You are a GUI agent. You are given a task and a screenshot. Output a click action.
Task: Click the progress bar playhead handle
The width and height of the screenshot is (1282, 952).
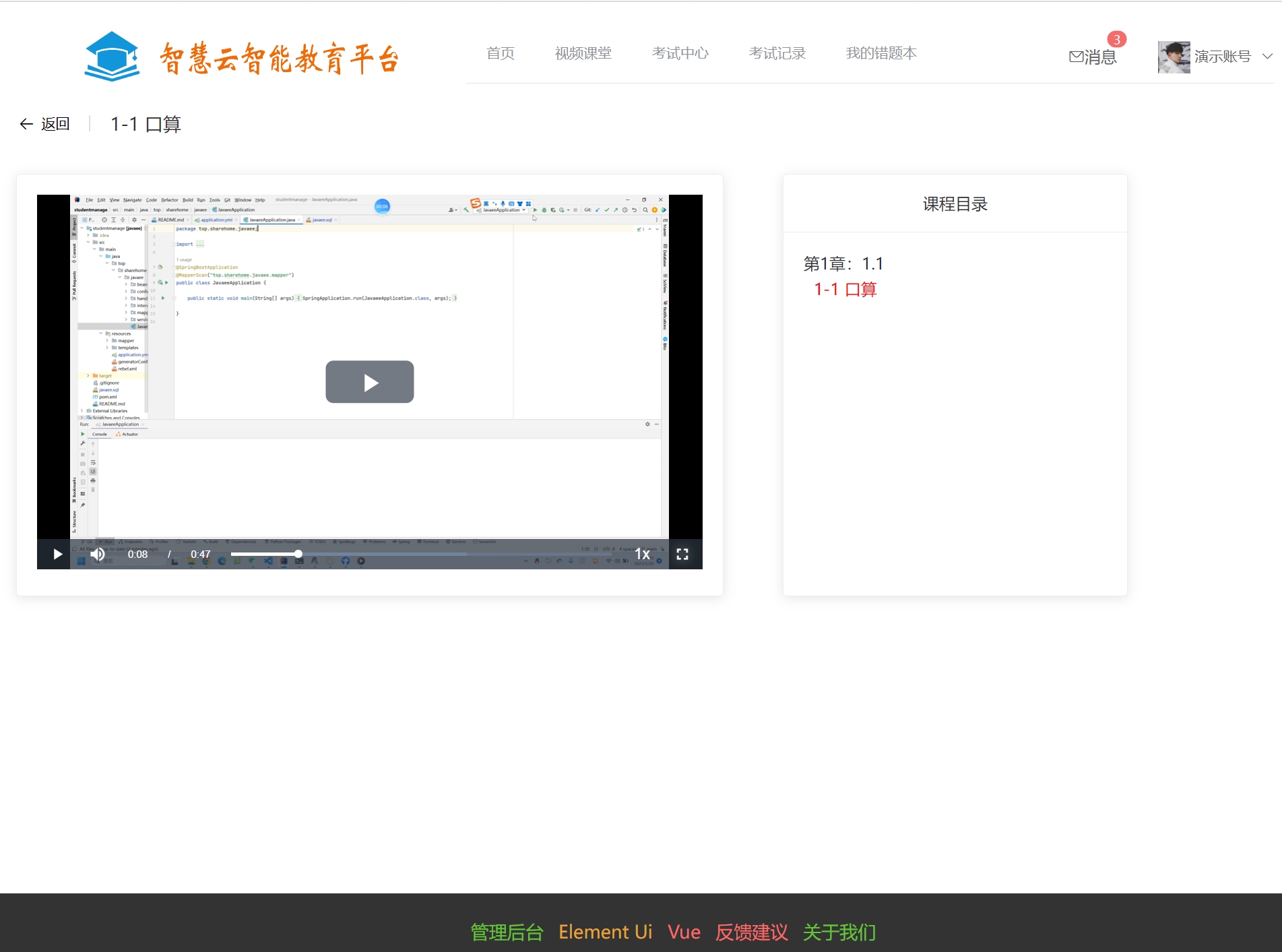[298, 554]
